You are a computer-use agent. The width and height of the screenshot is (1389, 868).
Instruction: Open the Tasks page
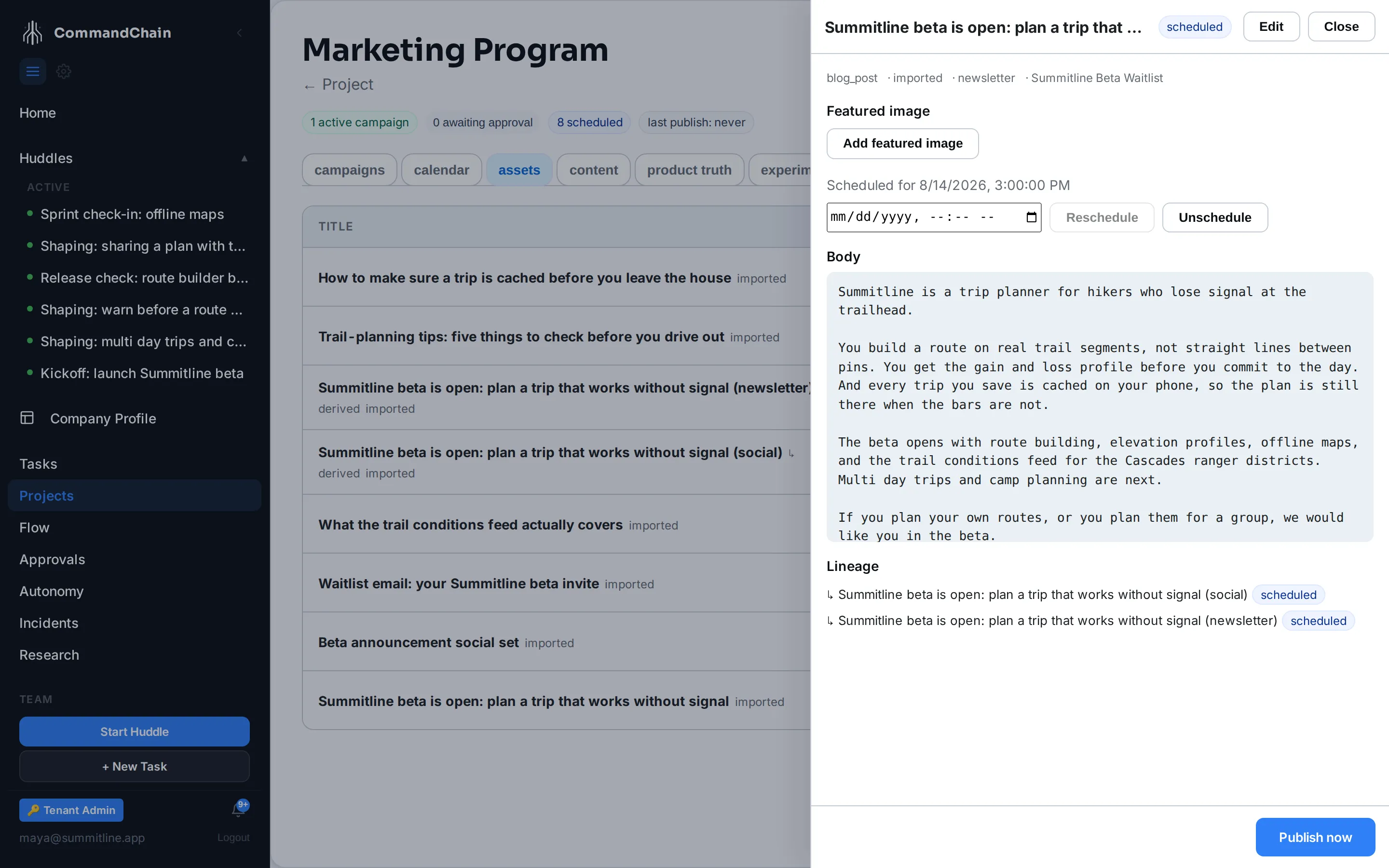[x=38, y=464]
